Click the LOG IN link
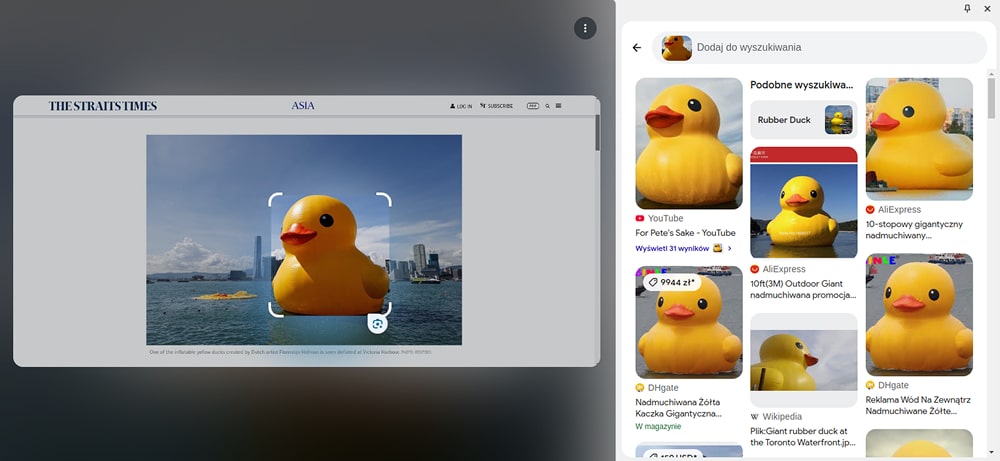Image resolution: width=1000 pixels, height=461 pixels. point(461,105)
